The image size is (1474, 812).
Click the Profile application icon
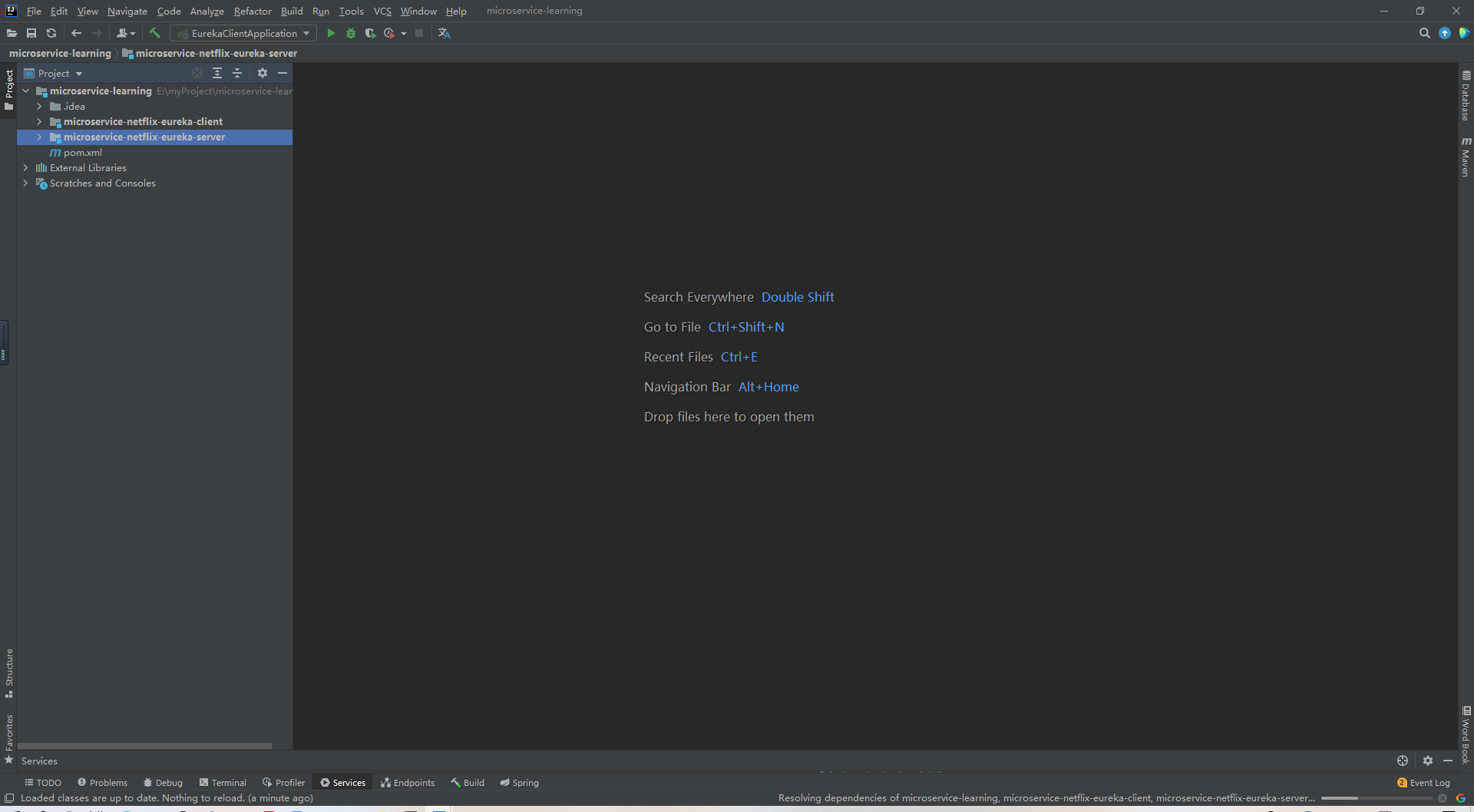(389, 33)
